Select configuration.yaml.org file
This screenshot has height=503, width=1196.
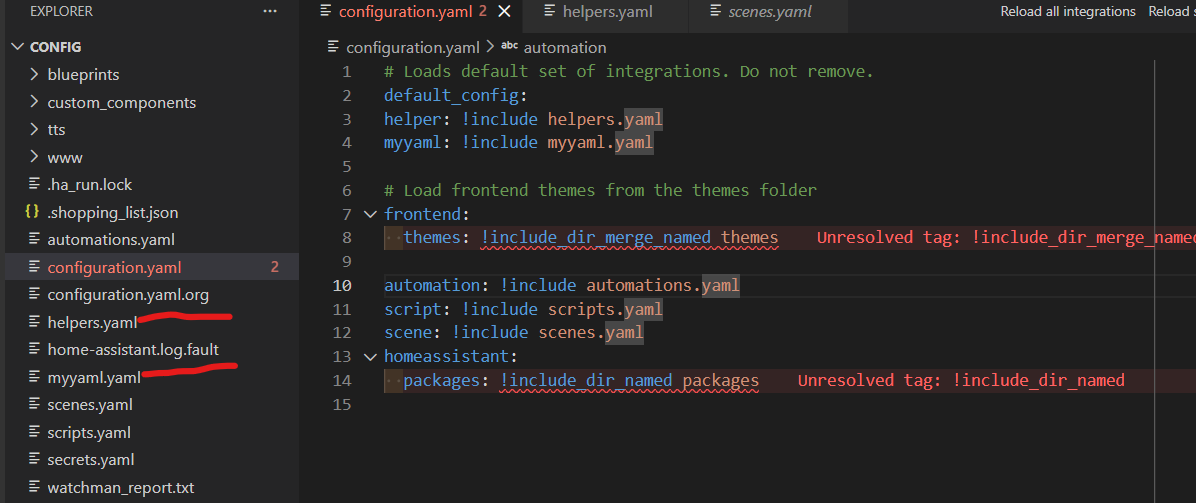[128, 295]
